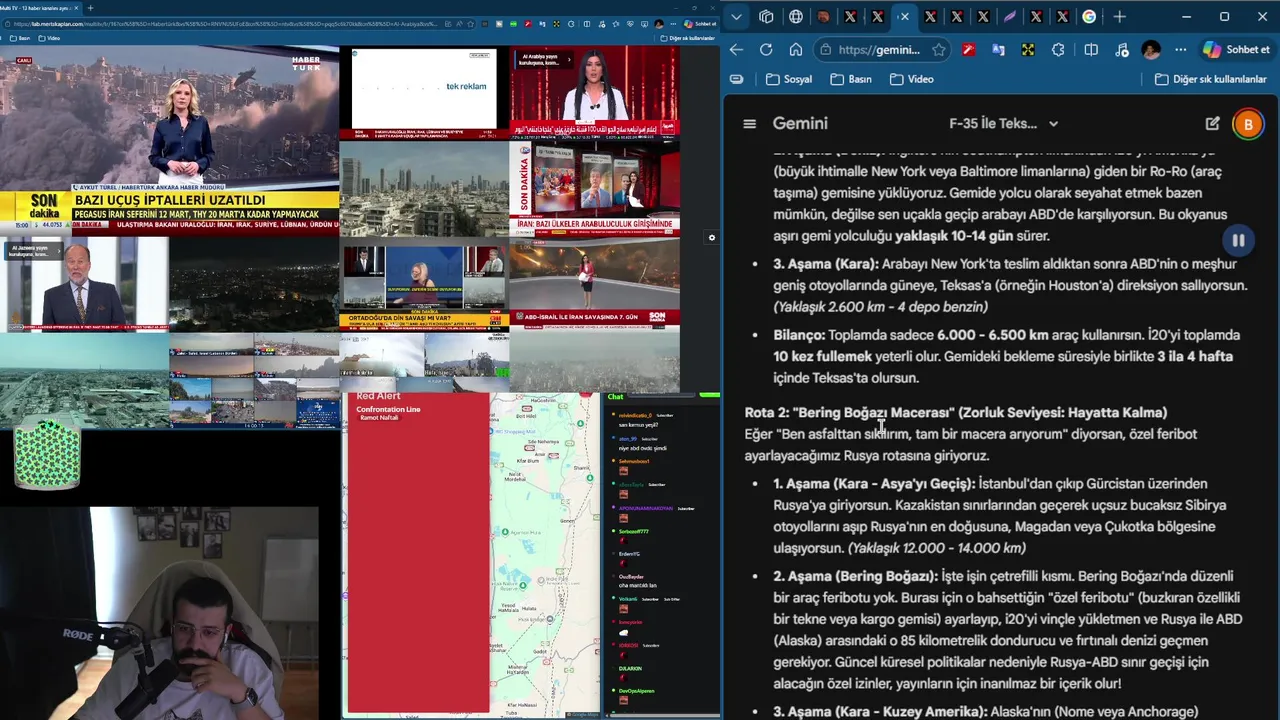
Task: Open tab search chevron in right browser
Action: pos(737,16)
